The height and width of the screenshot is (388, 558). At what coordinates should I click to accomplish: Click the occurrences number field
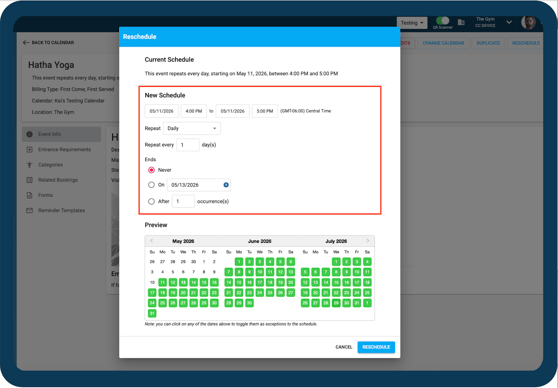[183, 201]
